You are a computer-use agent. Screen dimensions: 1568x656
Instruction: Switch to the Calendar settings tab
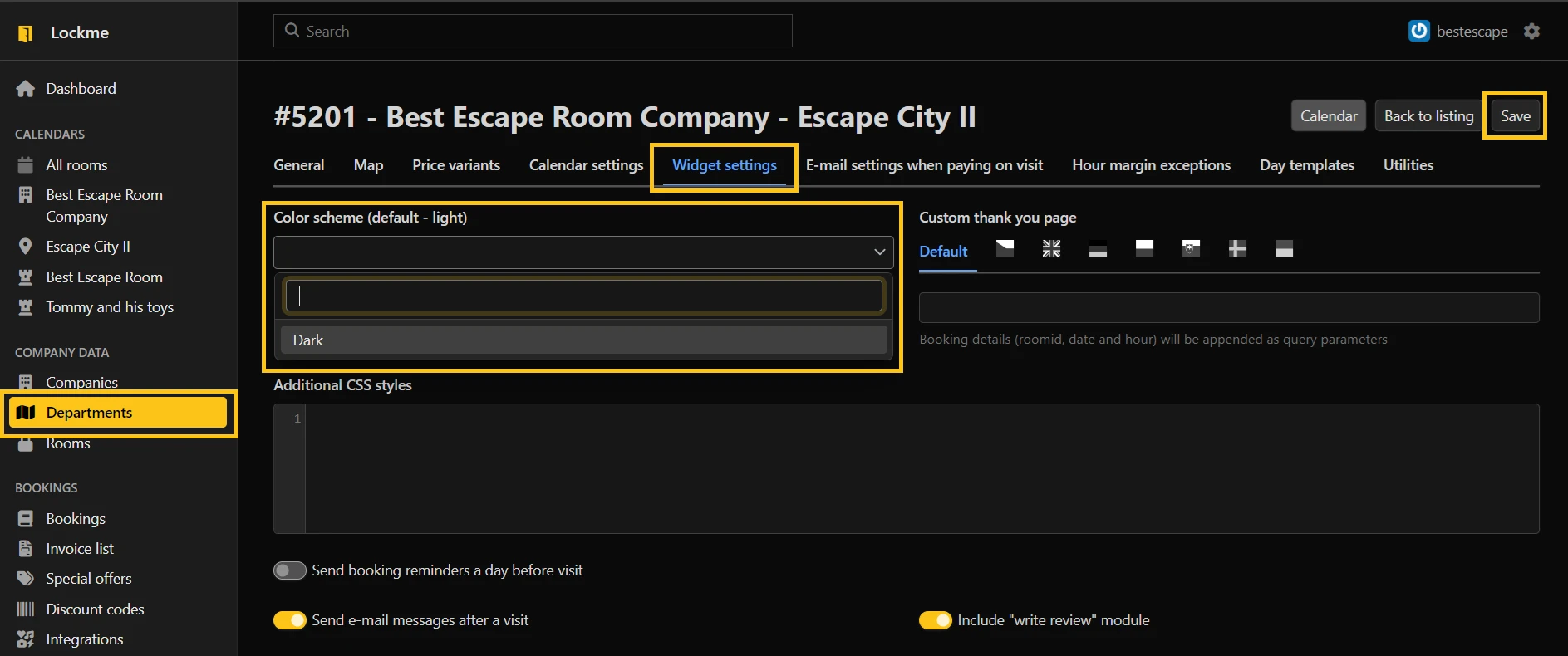click(x=586, y=165)
